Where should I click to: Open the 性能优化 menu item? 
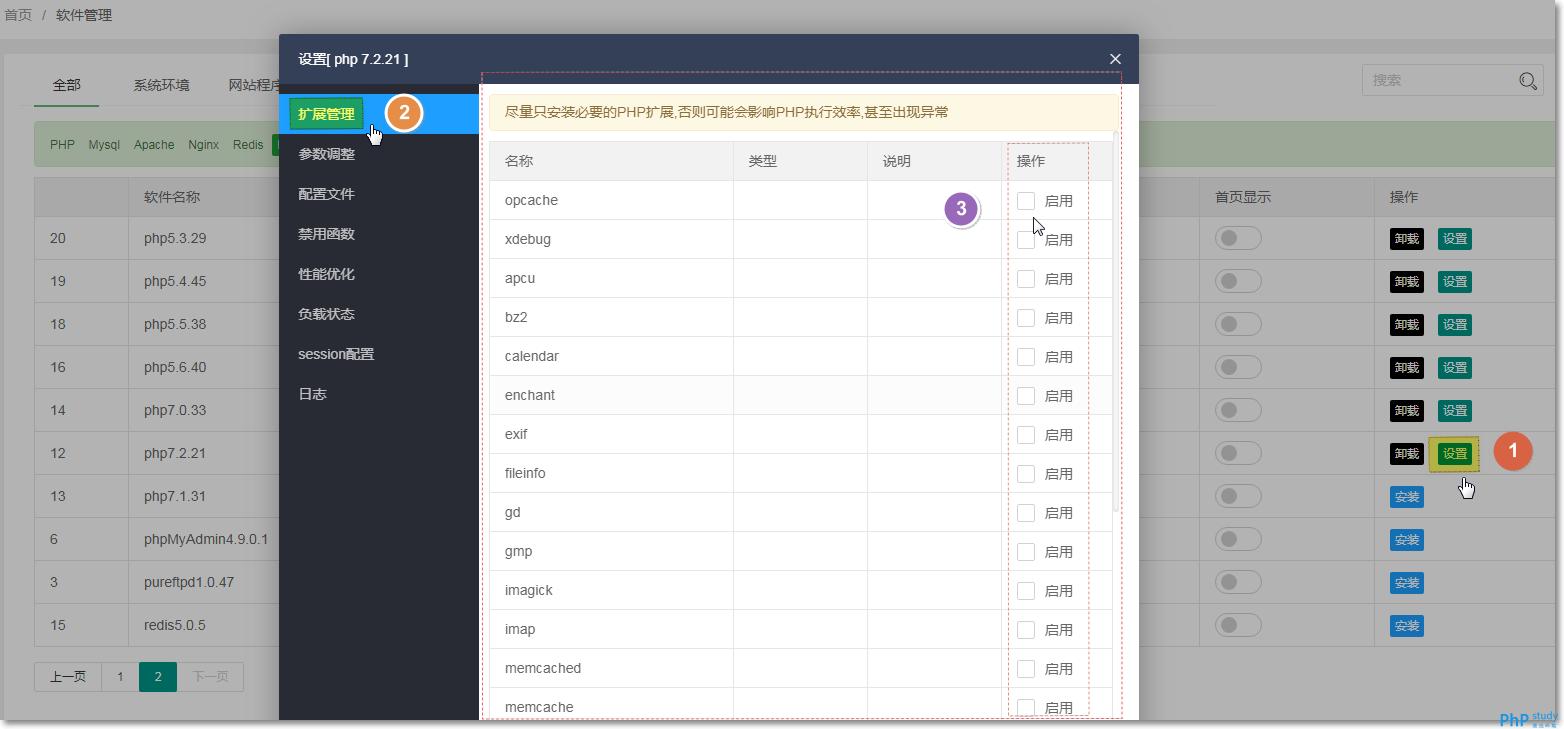point(379,274)
